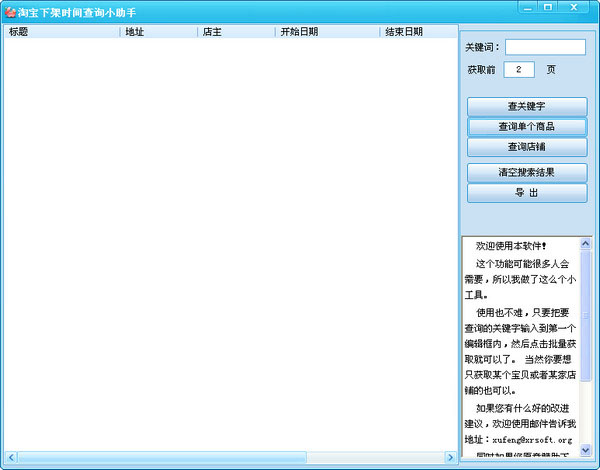Click the 获取前 label
Screen dimensions: 600x470
click(x=481, y=70)
